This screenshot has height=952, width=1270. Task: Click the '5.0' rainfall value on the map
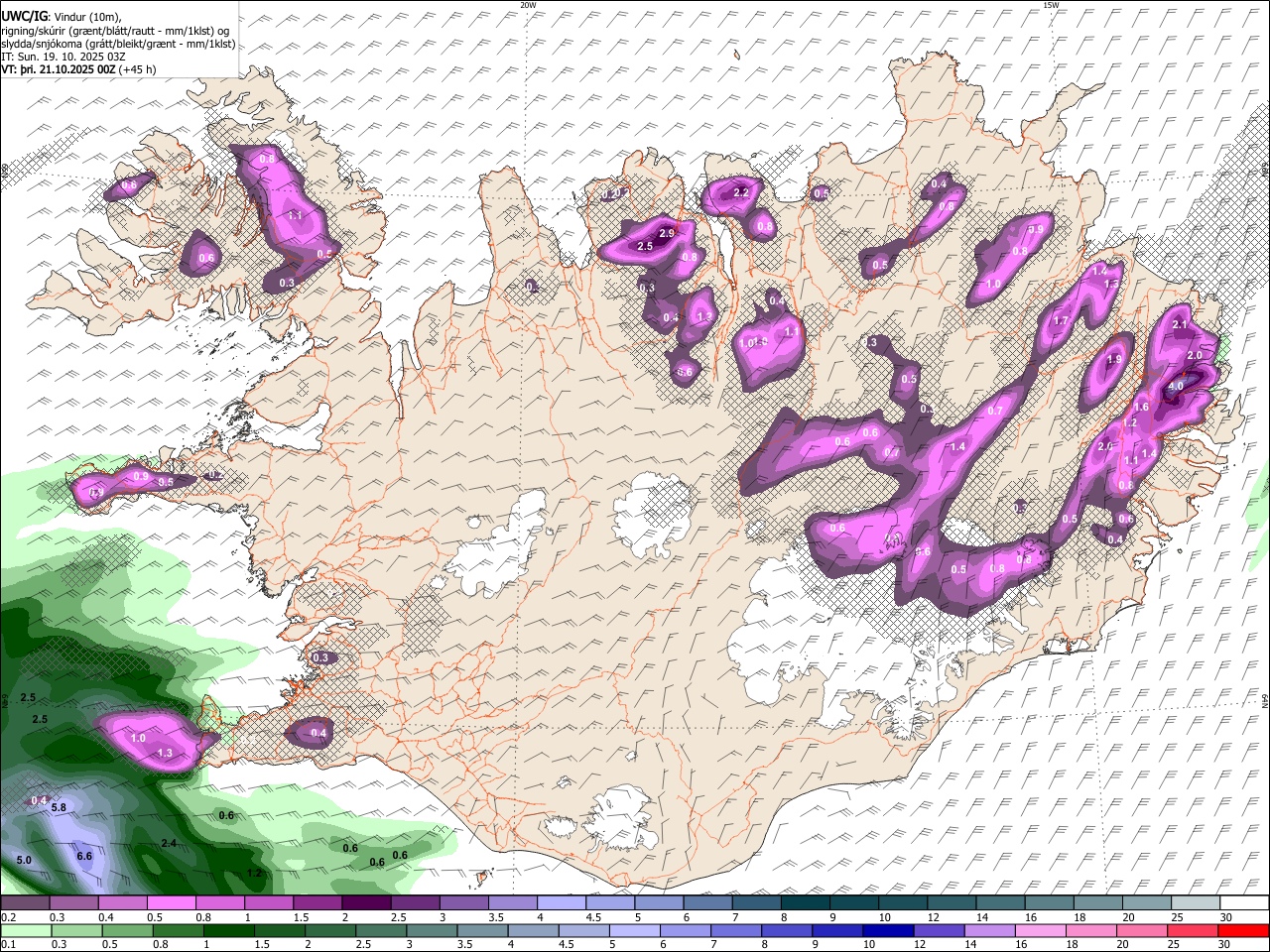[24, 860]
